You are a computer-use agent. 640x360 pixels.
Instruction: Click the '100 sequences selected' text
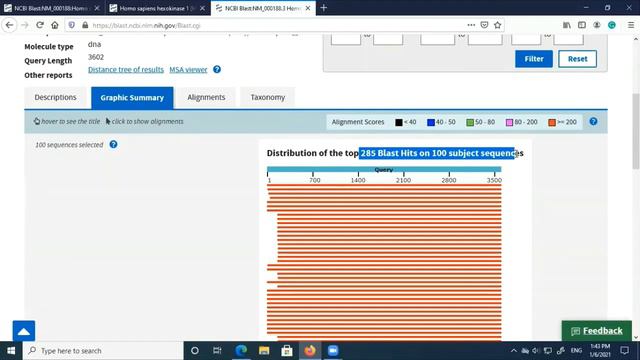[x=69, y=145]
